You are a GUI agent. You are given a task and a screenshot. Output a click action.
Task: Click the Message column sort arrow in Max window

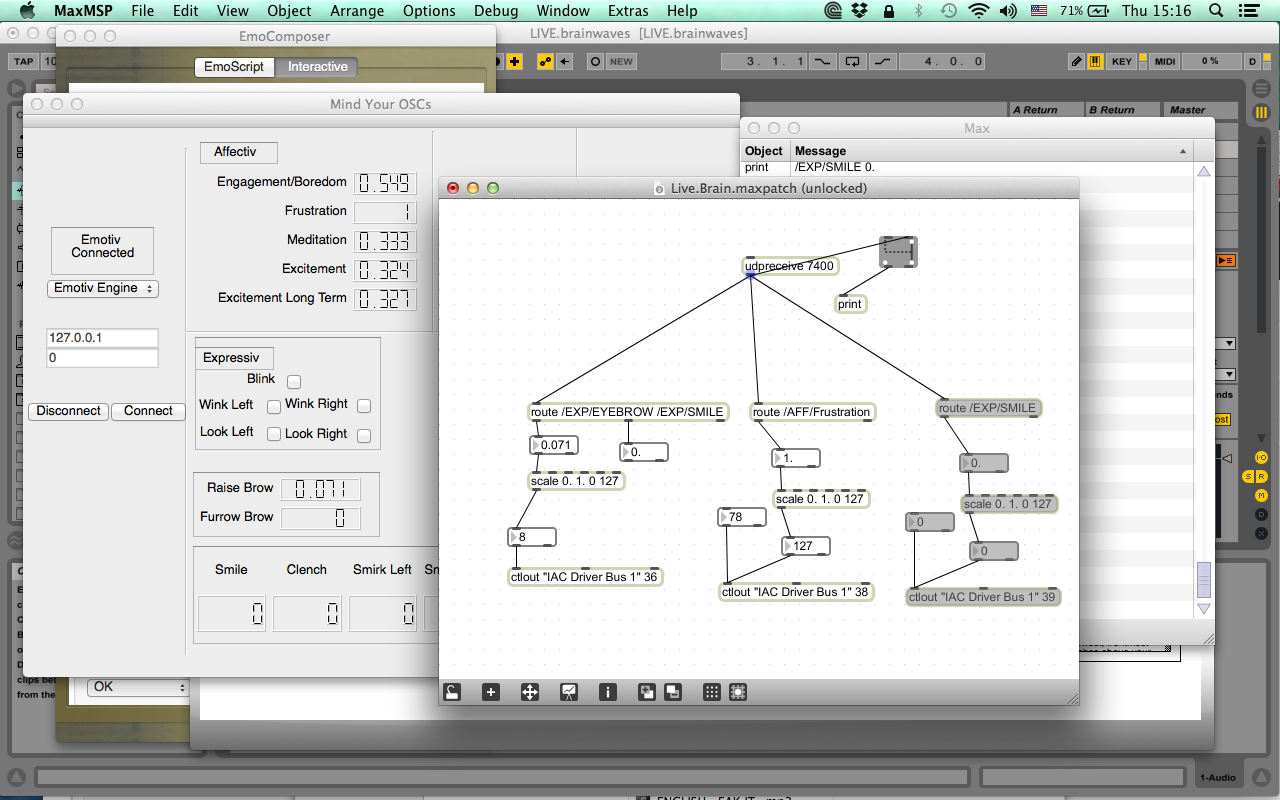1182,150
